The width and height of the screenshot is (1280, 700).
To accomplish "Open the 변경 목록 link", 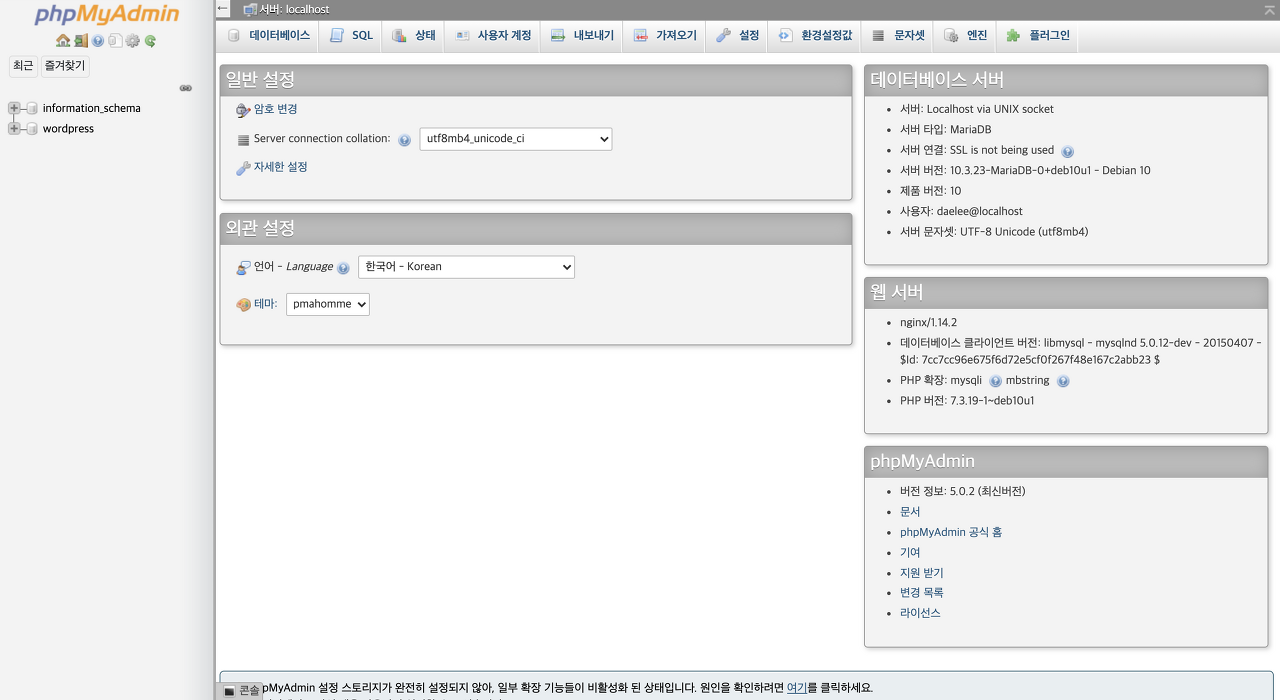I will click(922, 593).
